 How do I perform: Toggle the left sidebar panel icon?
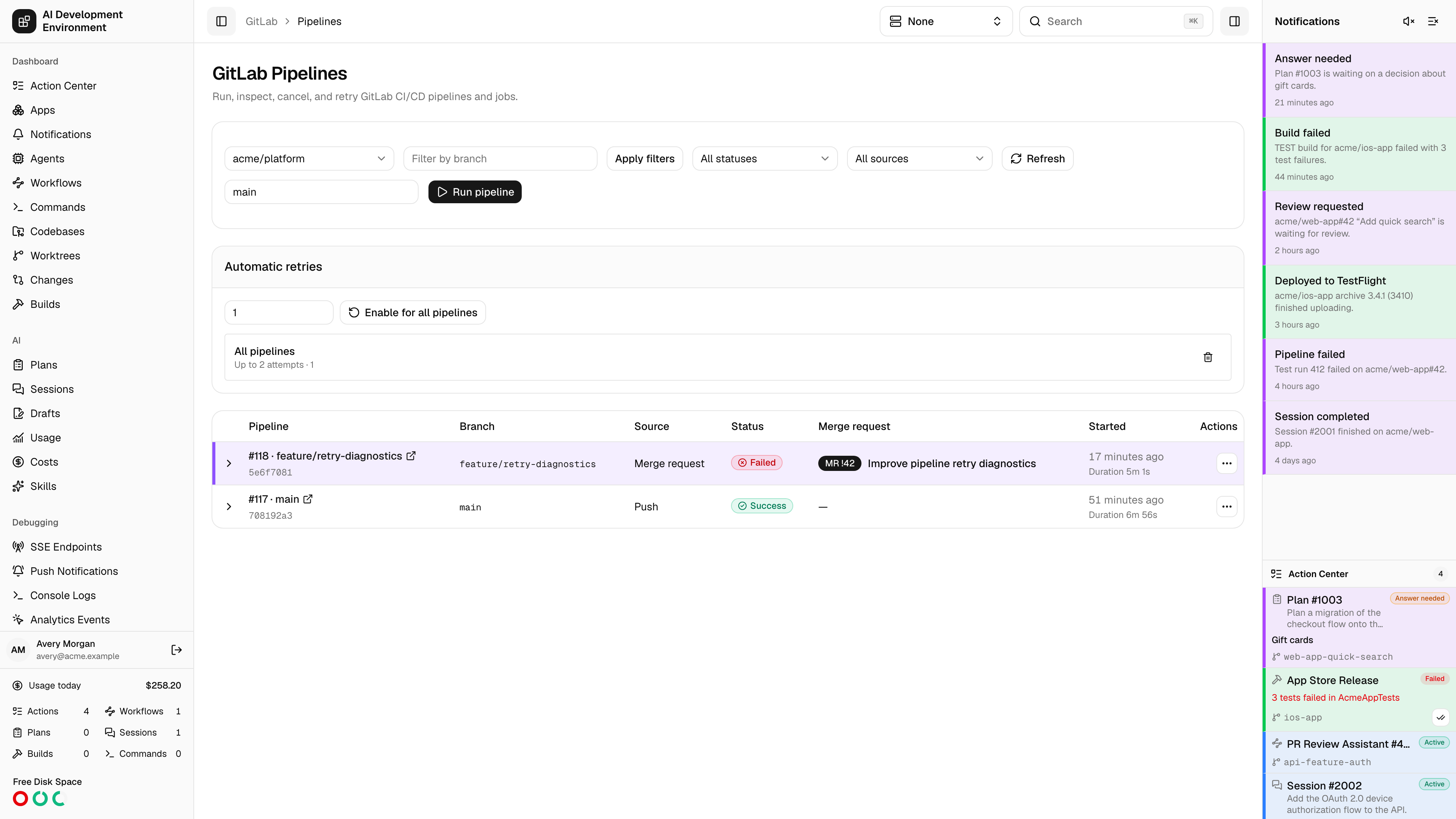tap(221, 22)
